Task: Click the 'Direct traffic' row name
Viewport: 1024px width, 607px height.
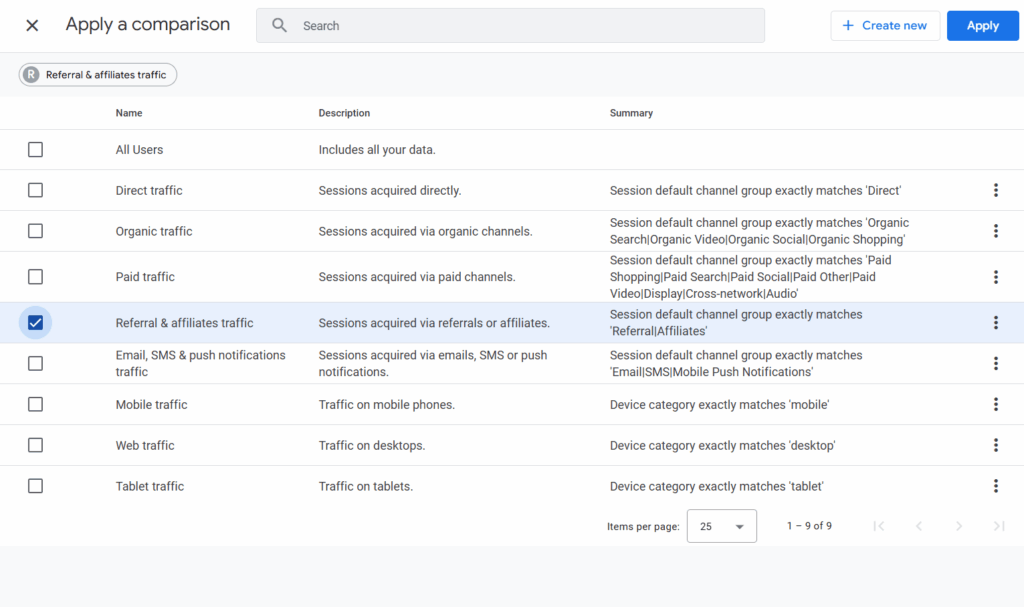Action: click(149, 190)
